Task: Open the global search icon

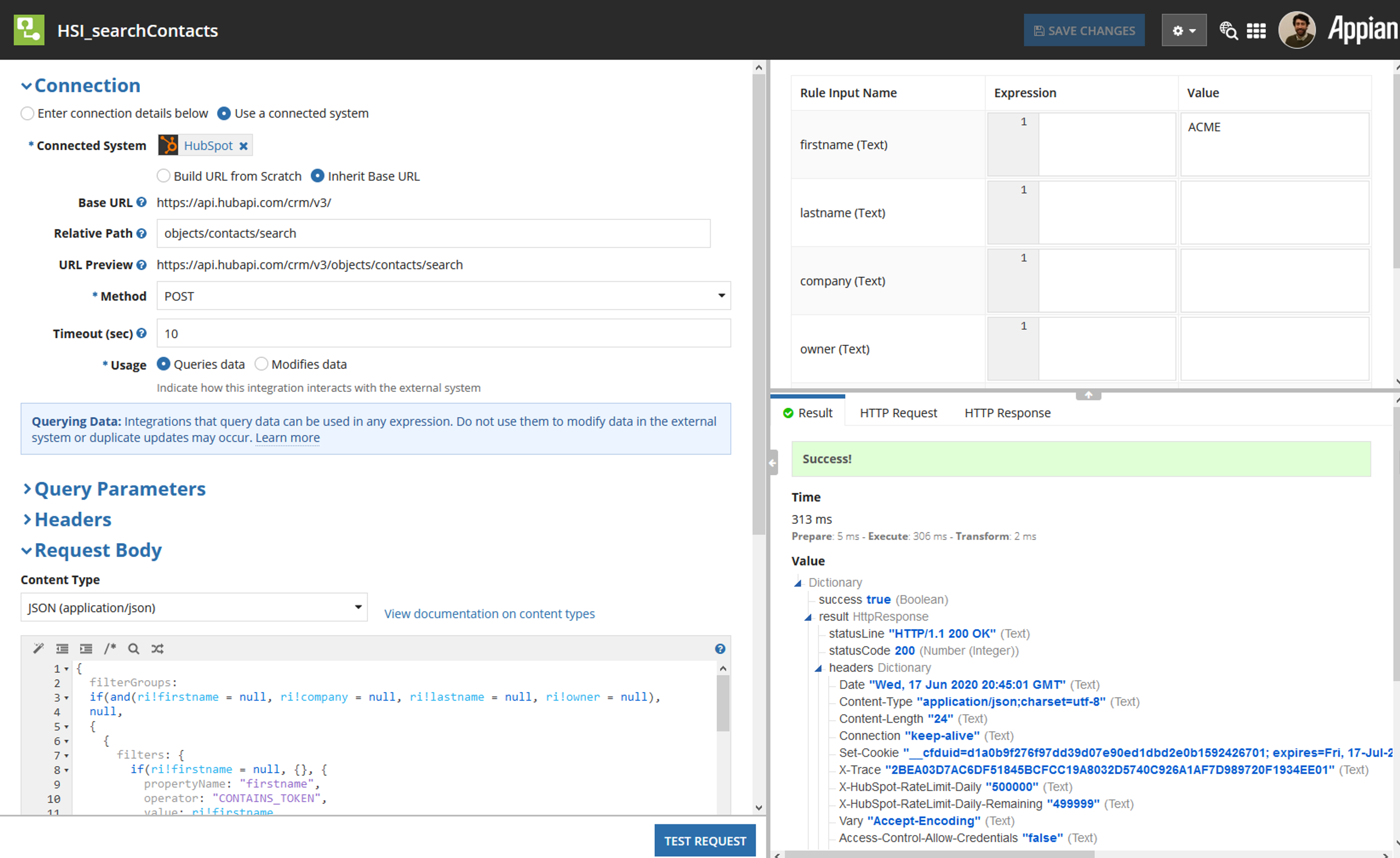Action: pos(1228,31)
